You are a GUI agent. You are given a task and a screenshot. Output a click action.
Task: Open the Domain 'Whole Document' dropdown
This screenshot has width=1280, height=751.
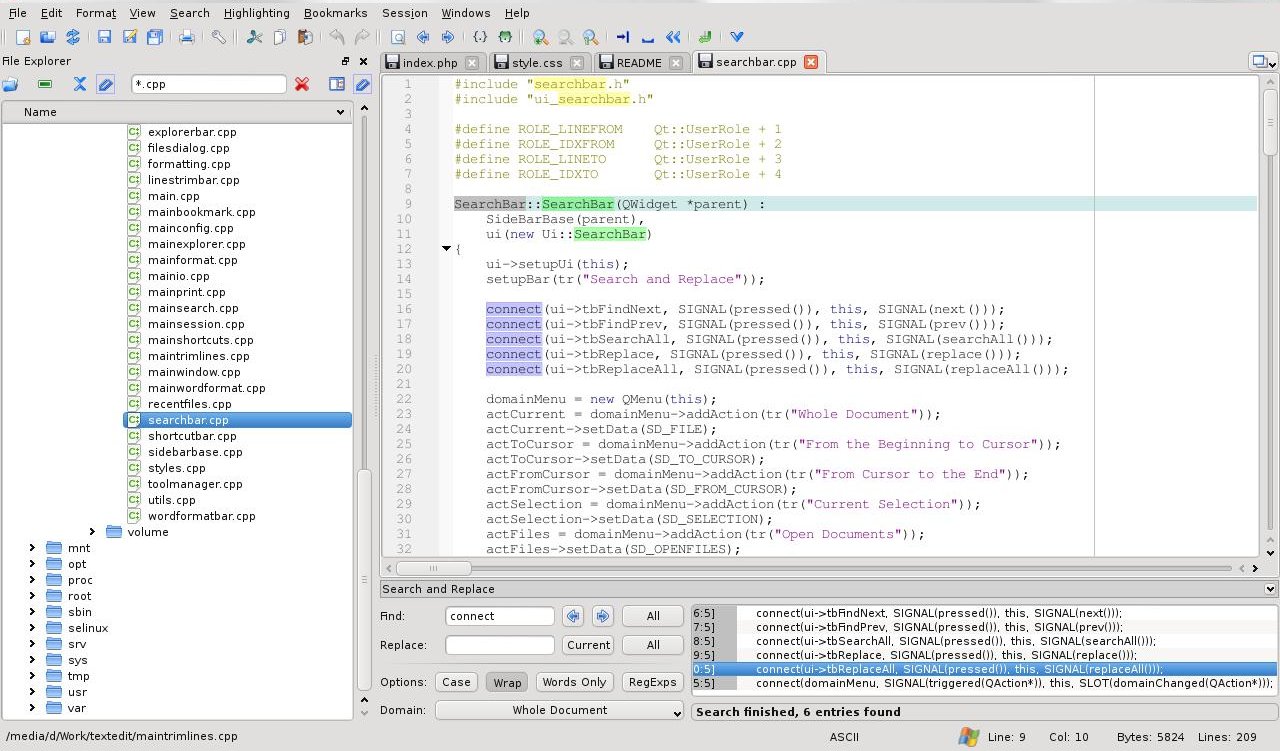click(560, 710)
